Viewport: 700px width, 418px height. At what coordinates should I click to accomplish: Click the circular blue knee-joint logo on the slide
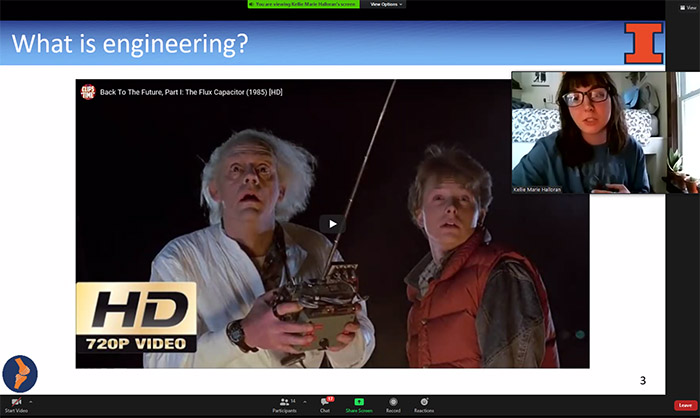[20, 374]
